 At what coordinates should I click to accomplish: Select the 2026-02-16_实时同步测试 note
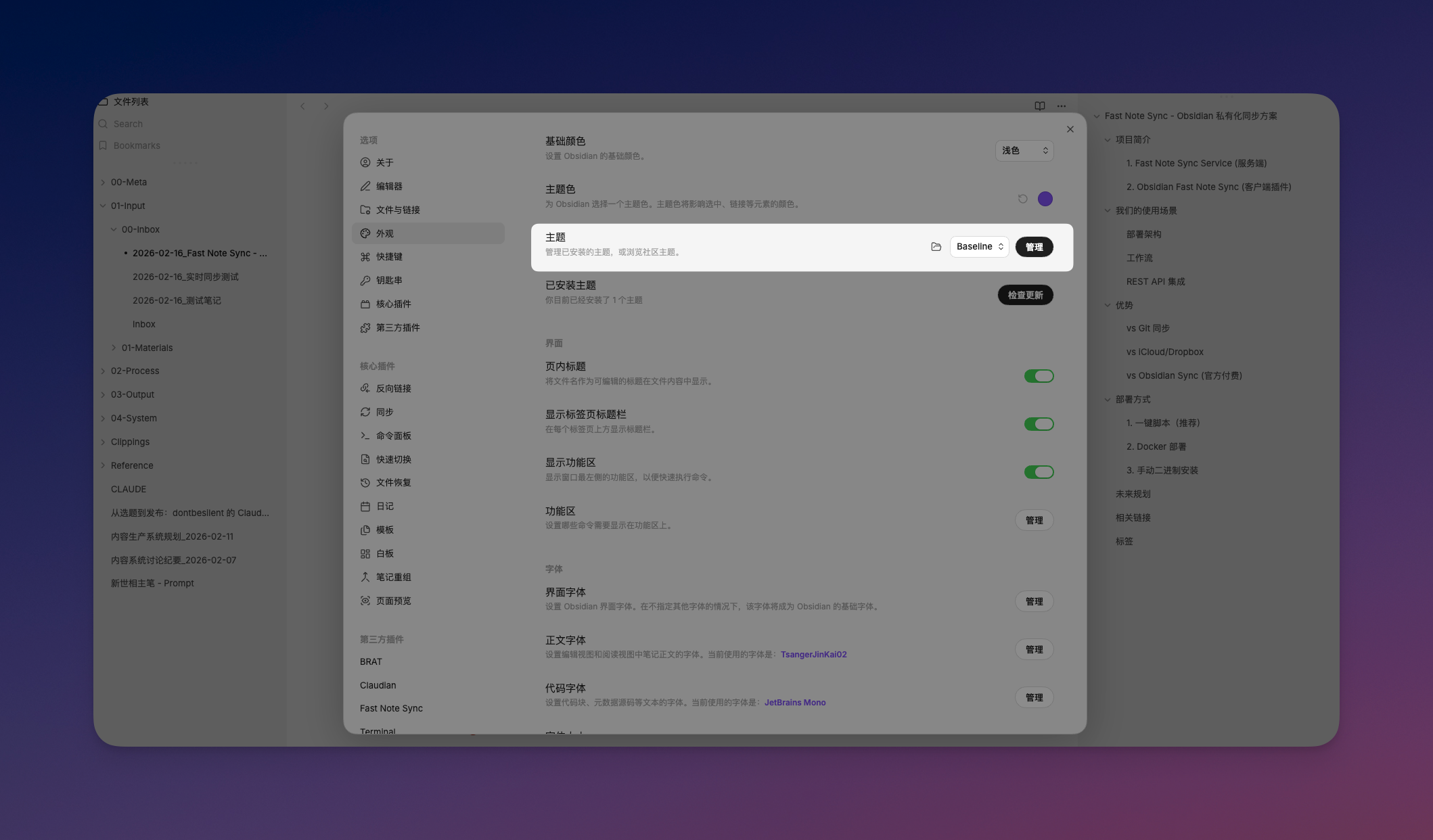[x=186, y=277]
